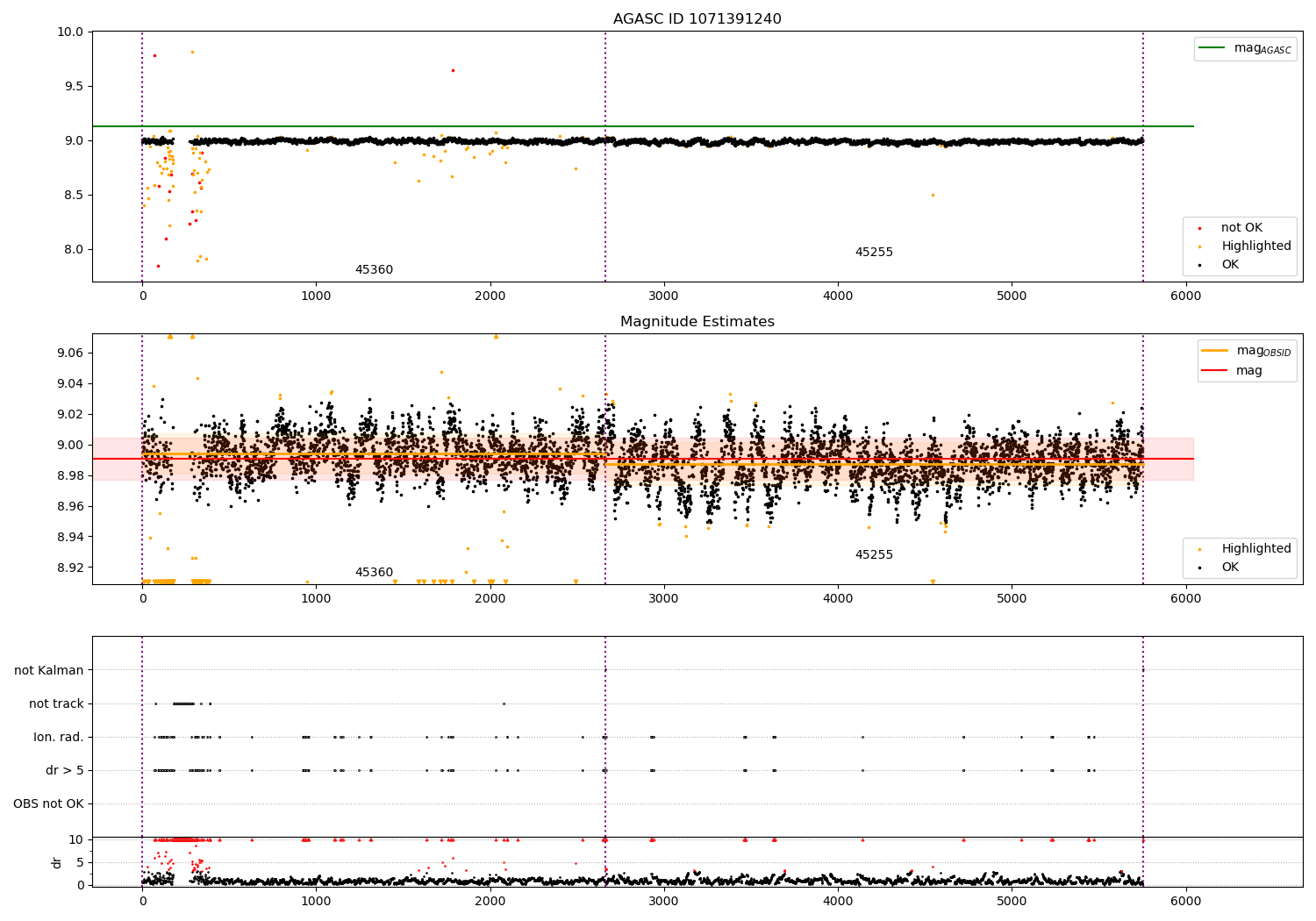Click the 'not track' row label
This screenshot has width=1316, height=921.
click(56, 703)
